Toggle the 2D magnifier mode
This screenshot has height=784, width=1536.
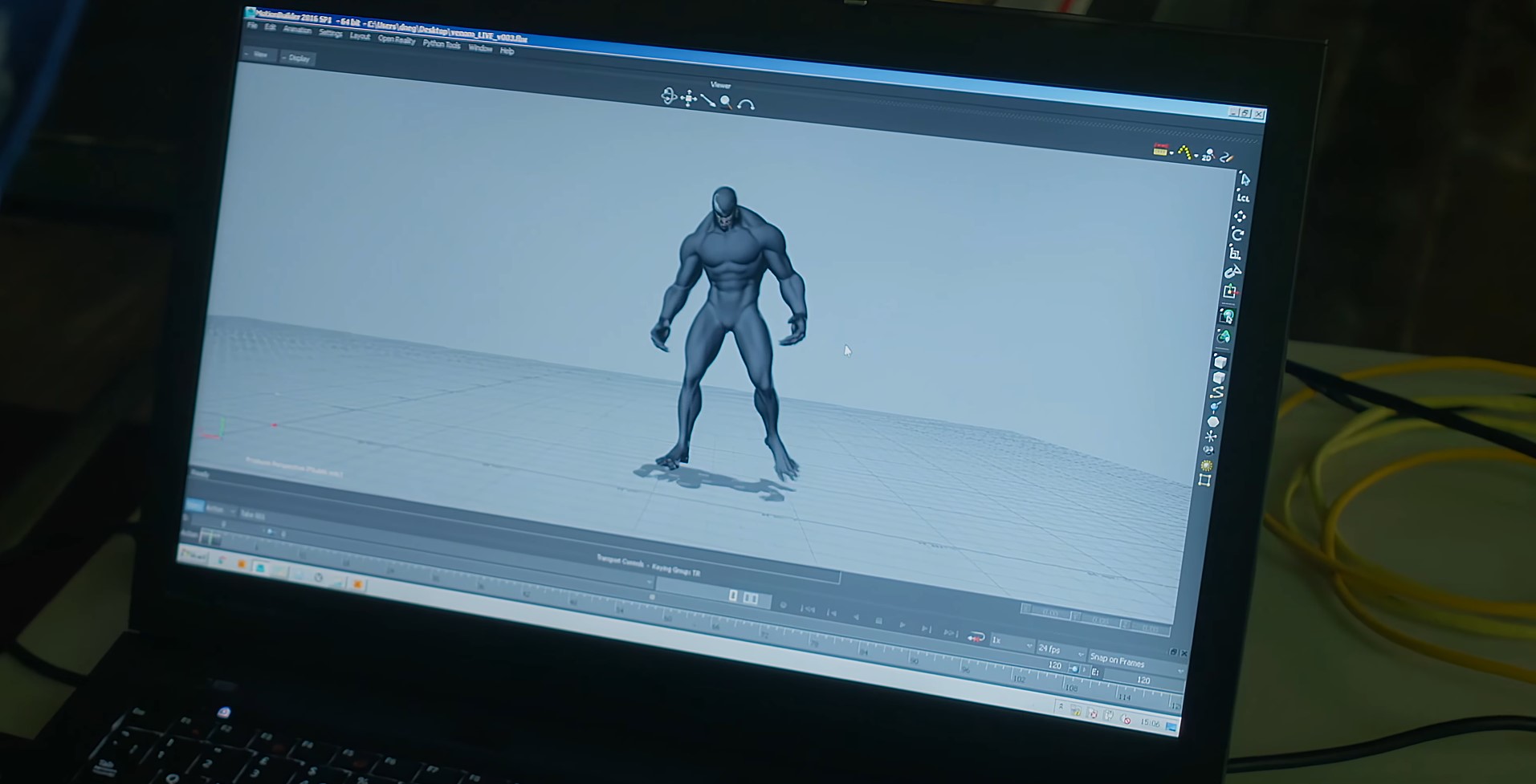pos(1208,156)
